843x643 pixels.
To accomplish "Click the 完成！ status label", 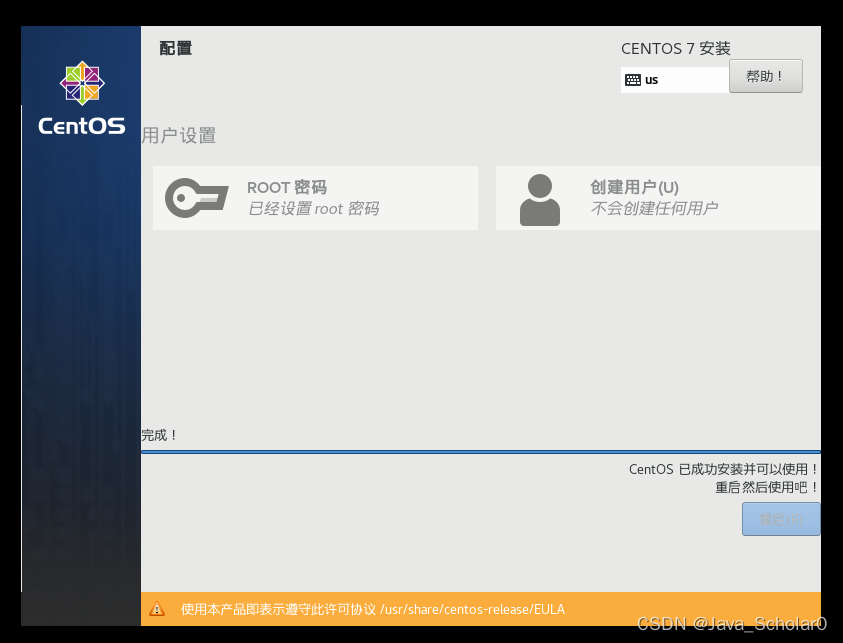I will click(159, 435).
